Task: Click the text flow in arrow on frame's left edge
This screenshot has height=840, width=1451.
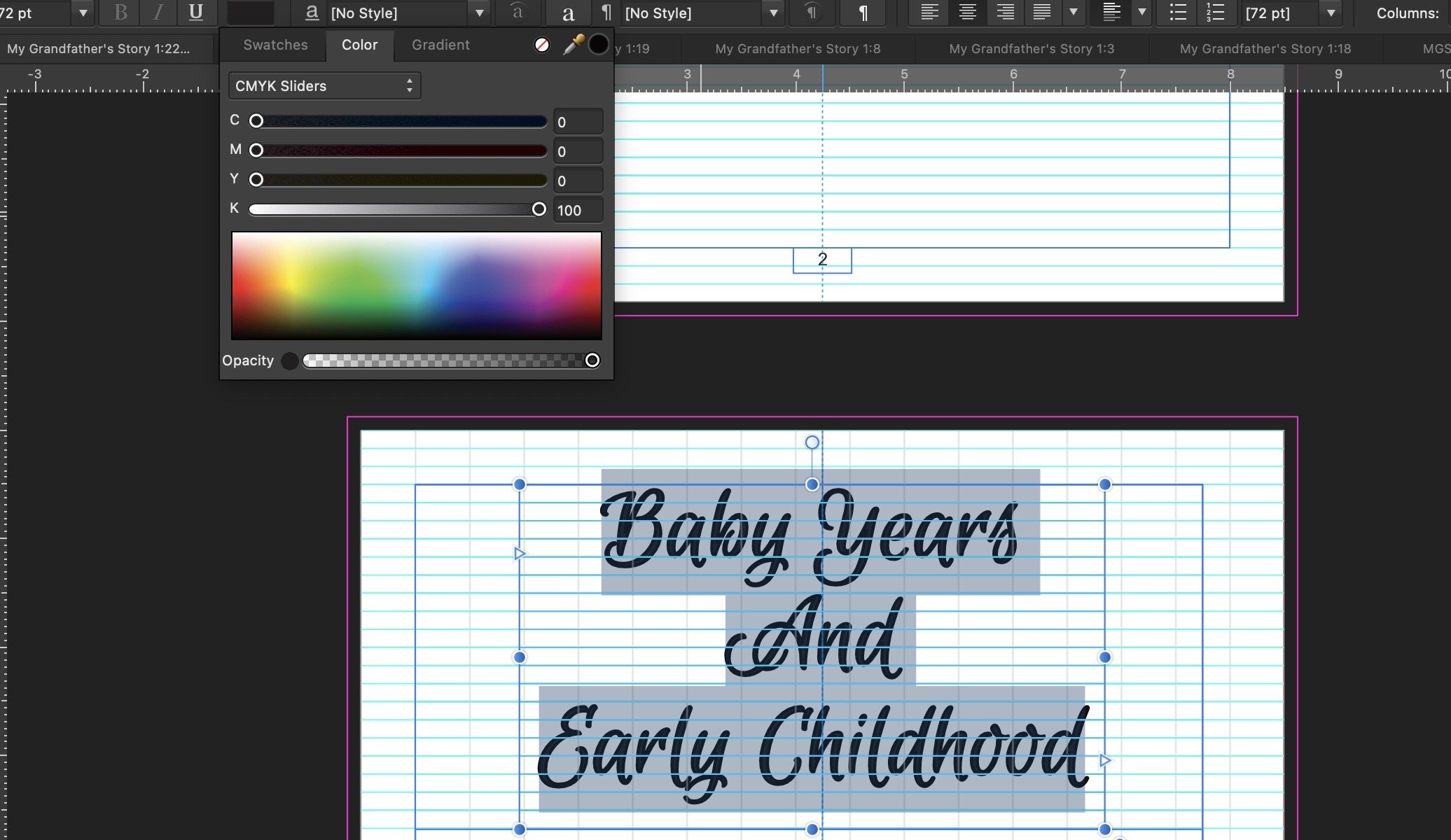Action: coord(520,554)
